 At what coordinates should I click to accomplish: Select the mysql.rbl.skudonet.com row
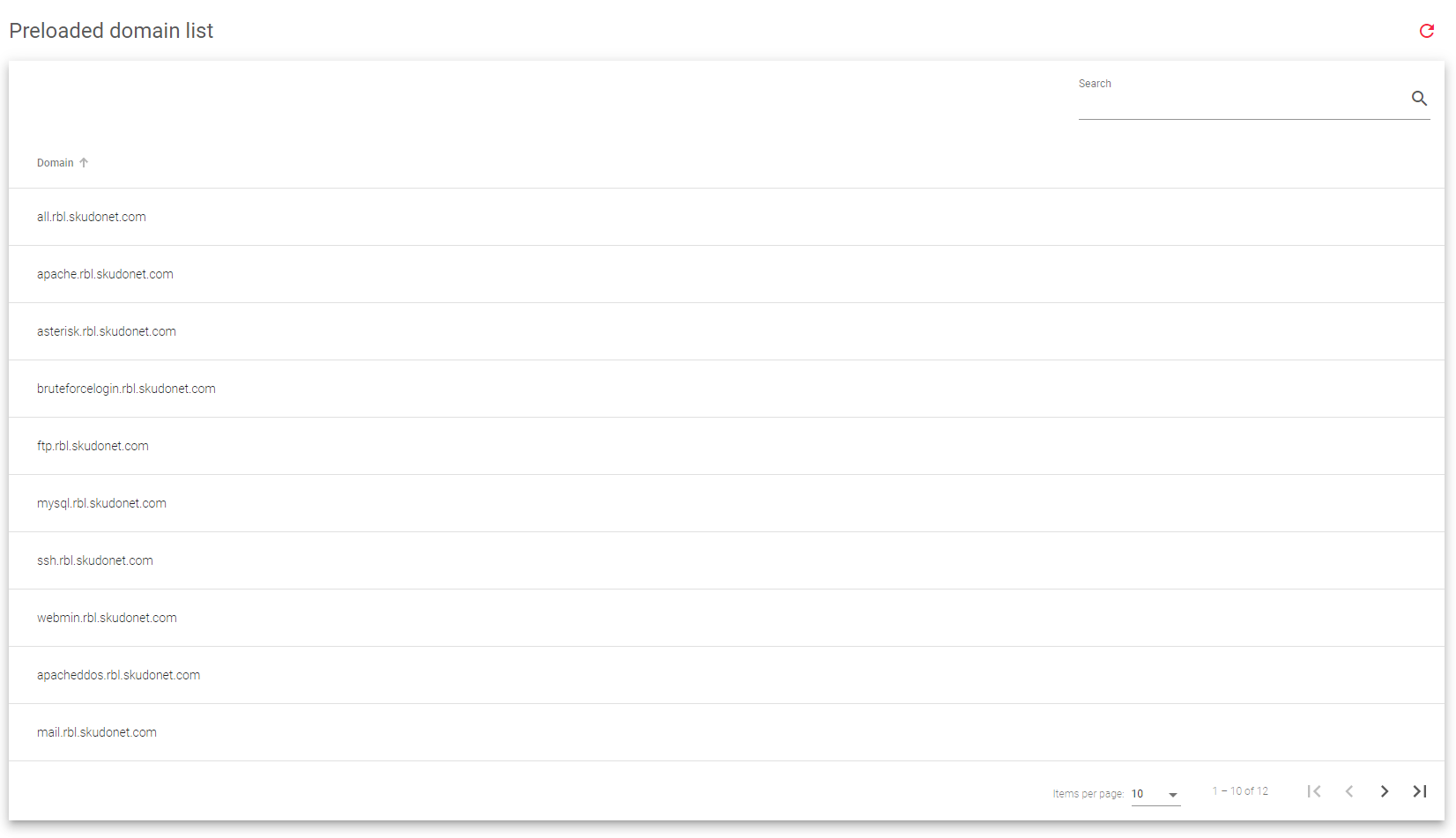[x=726, y=503]
